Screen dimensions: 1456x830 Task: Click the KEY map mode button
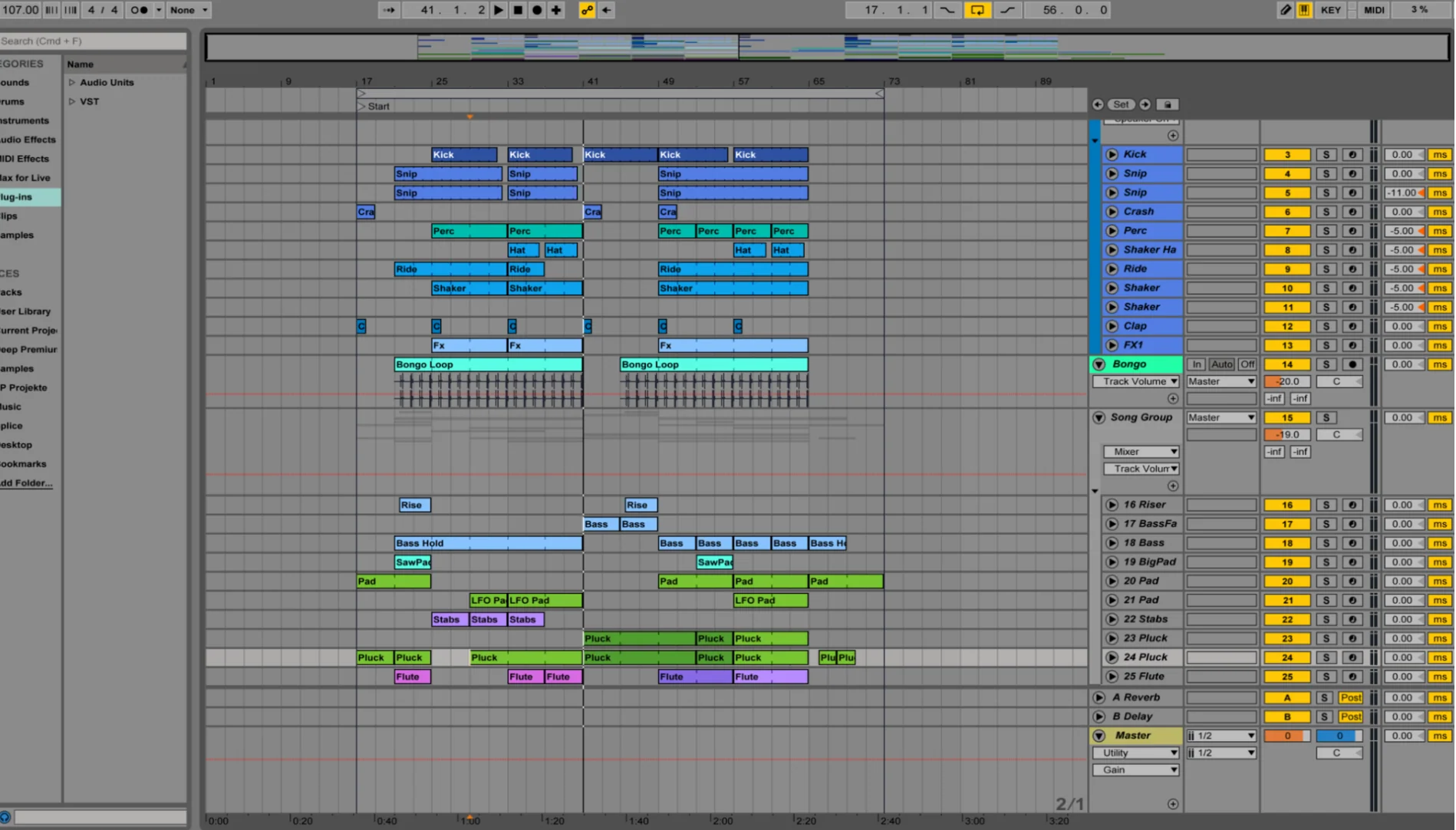[1331, 10]
